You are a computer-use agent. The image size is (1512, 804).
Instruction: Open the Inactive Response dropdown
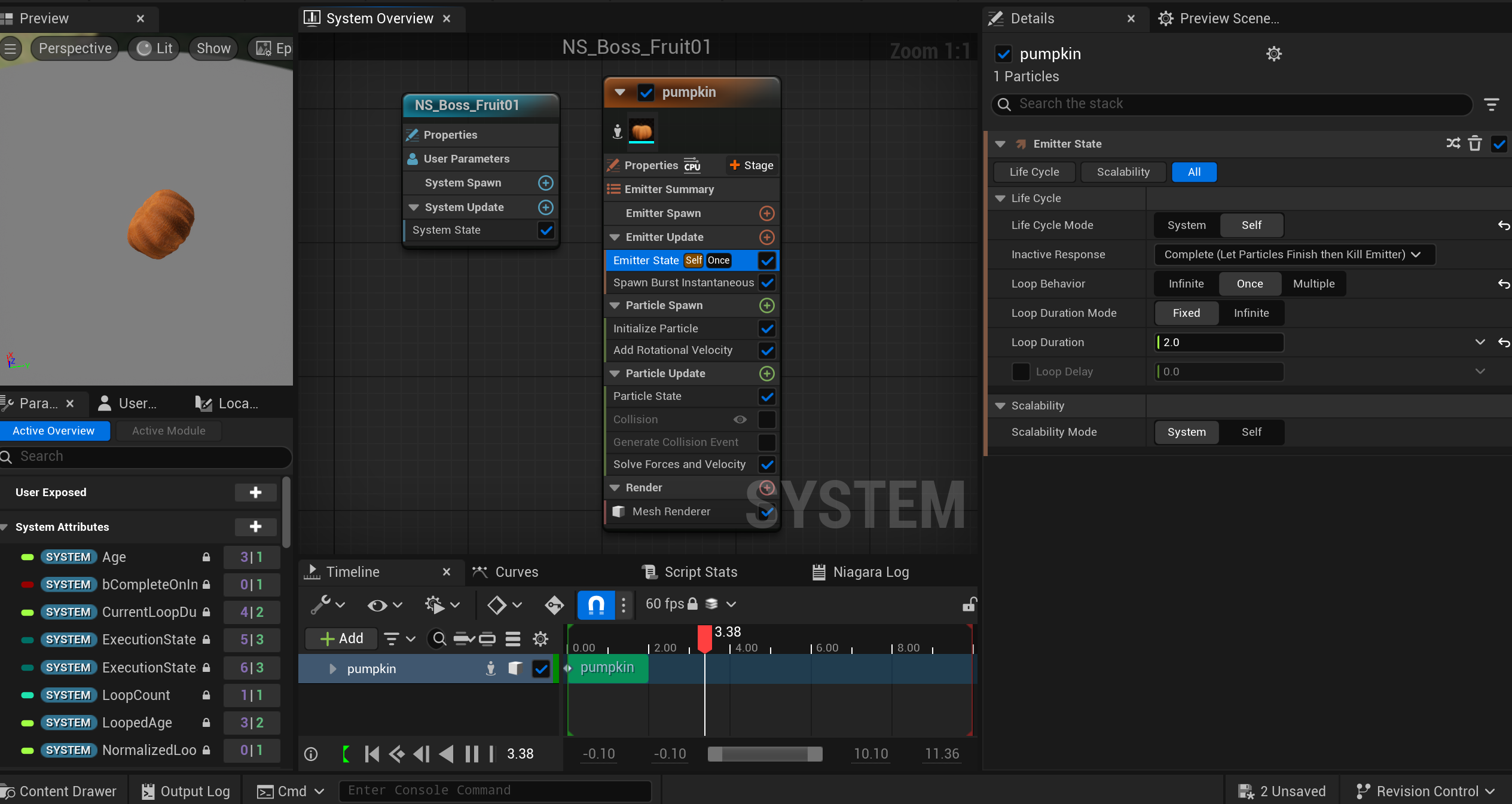(1294, 254)
